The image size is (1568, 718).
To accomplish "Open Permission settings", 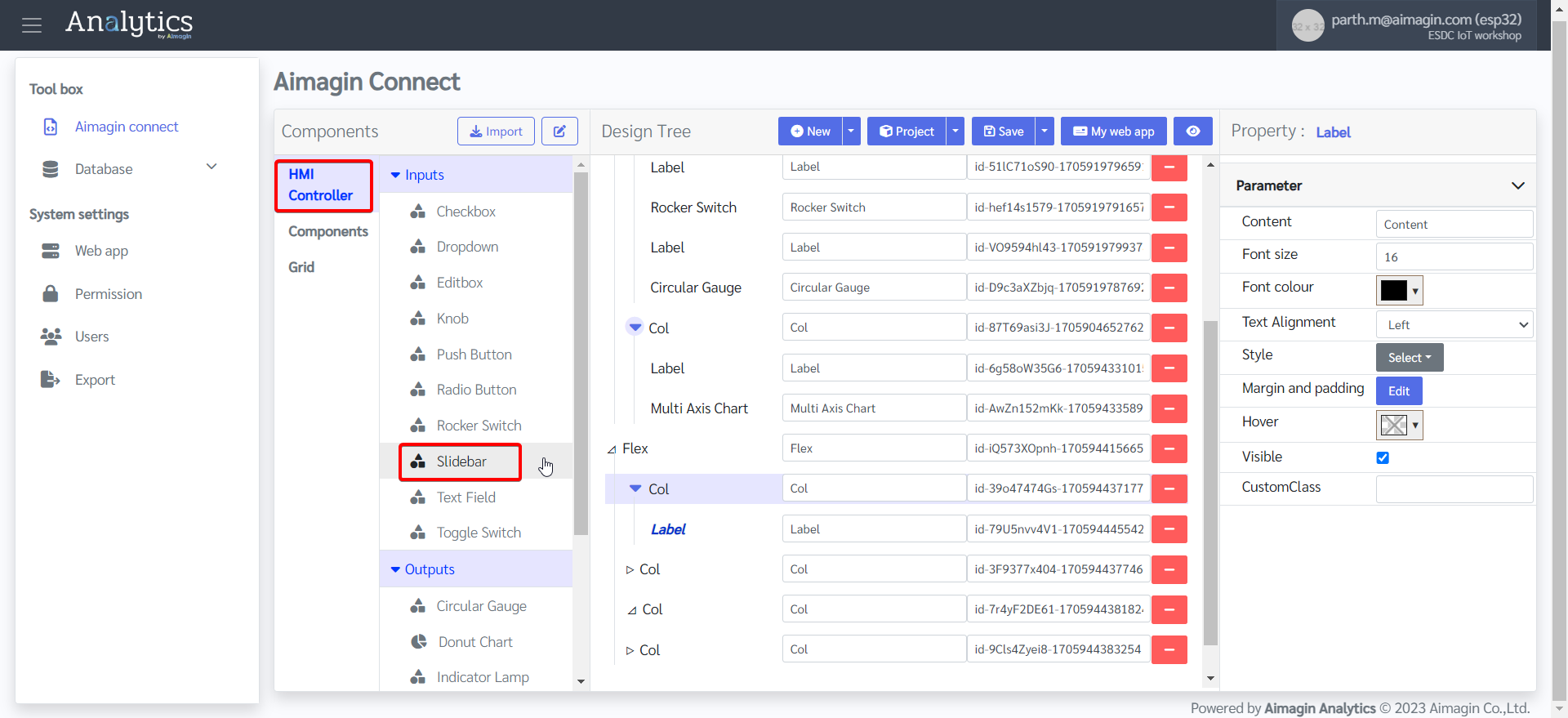I will coord(109,294).
